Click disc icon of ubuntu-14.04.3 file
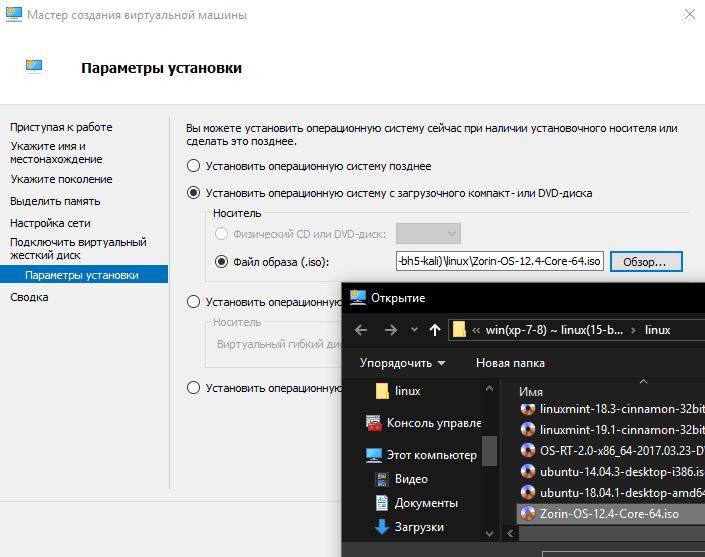Viewport: 705px width, 557px height. coord(528,471)
